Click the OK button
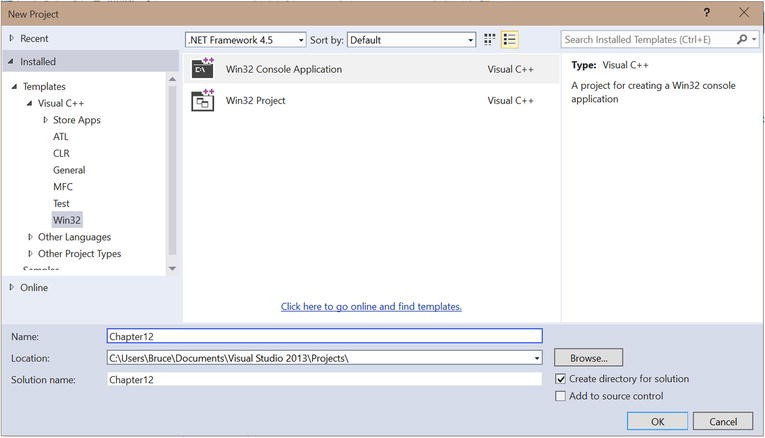The height and width of the screenshot is (438, 765). tap(657, 421)
